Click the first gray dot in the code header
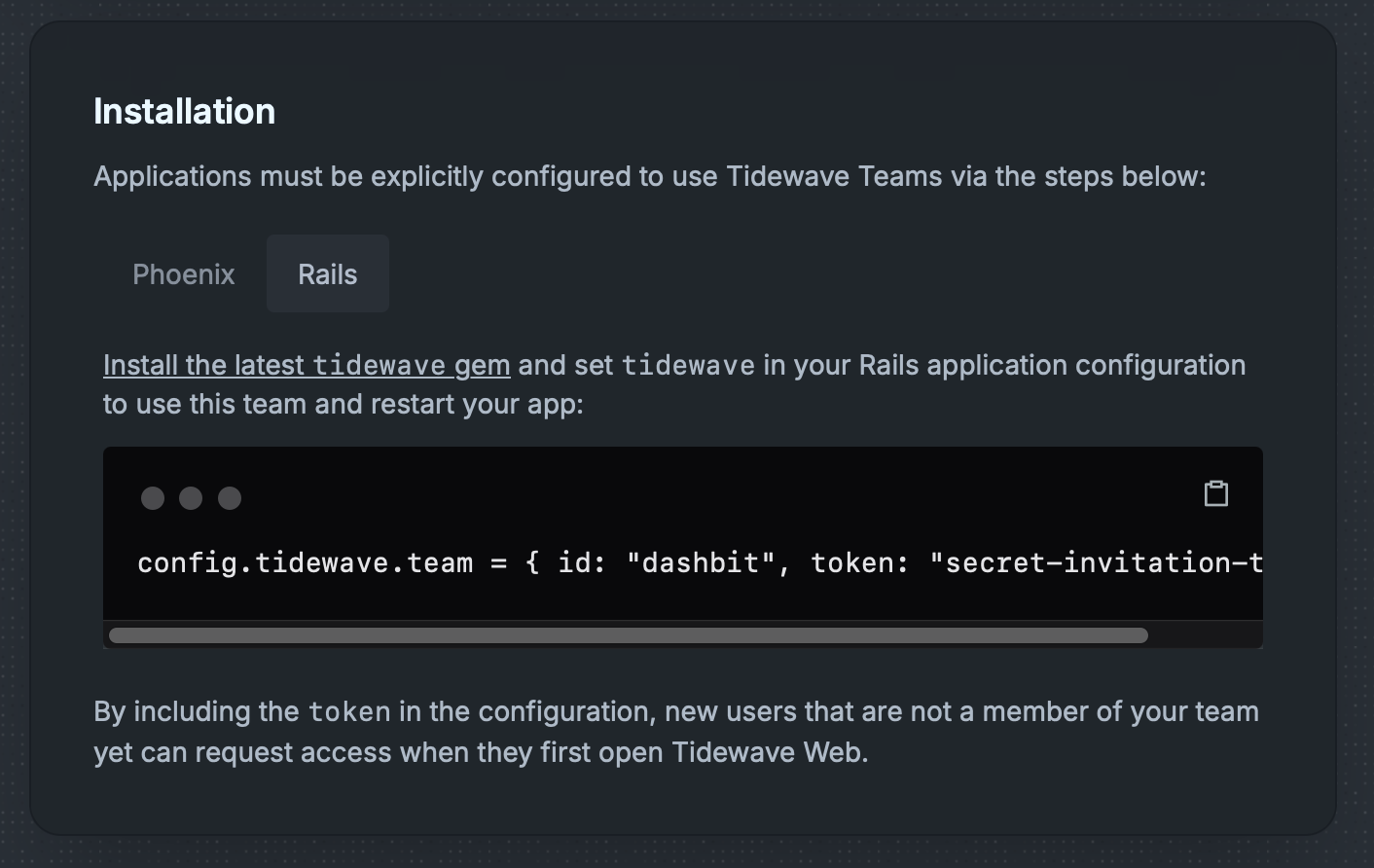 click(153, 498)
